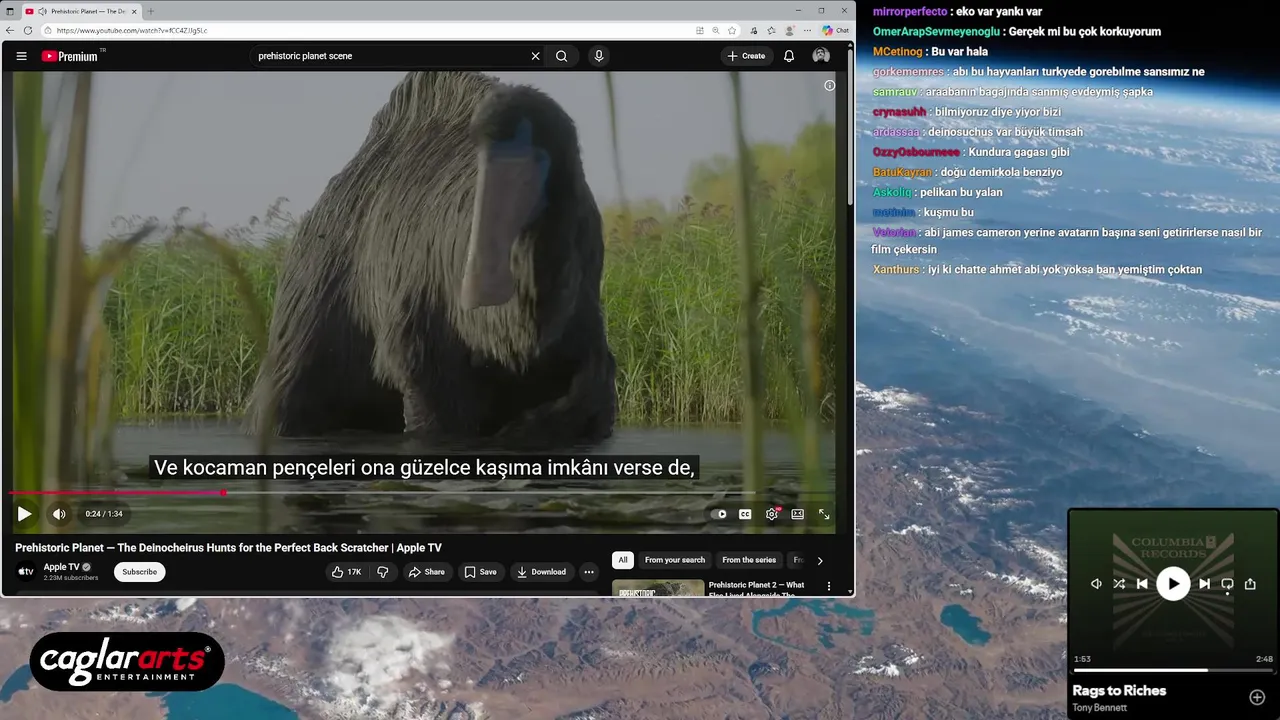Image resolution: width=1280 pixels, height=720 pixels.
Task: Click the browser address bar URL
Action: pos(132,31)
